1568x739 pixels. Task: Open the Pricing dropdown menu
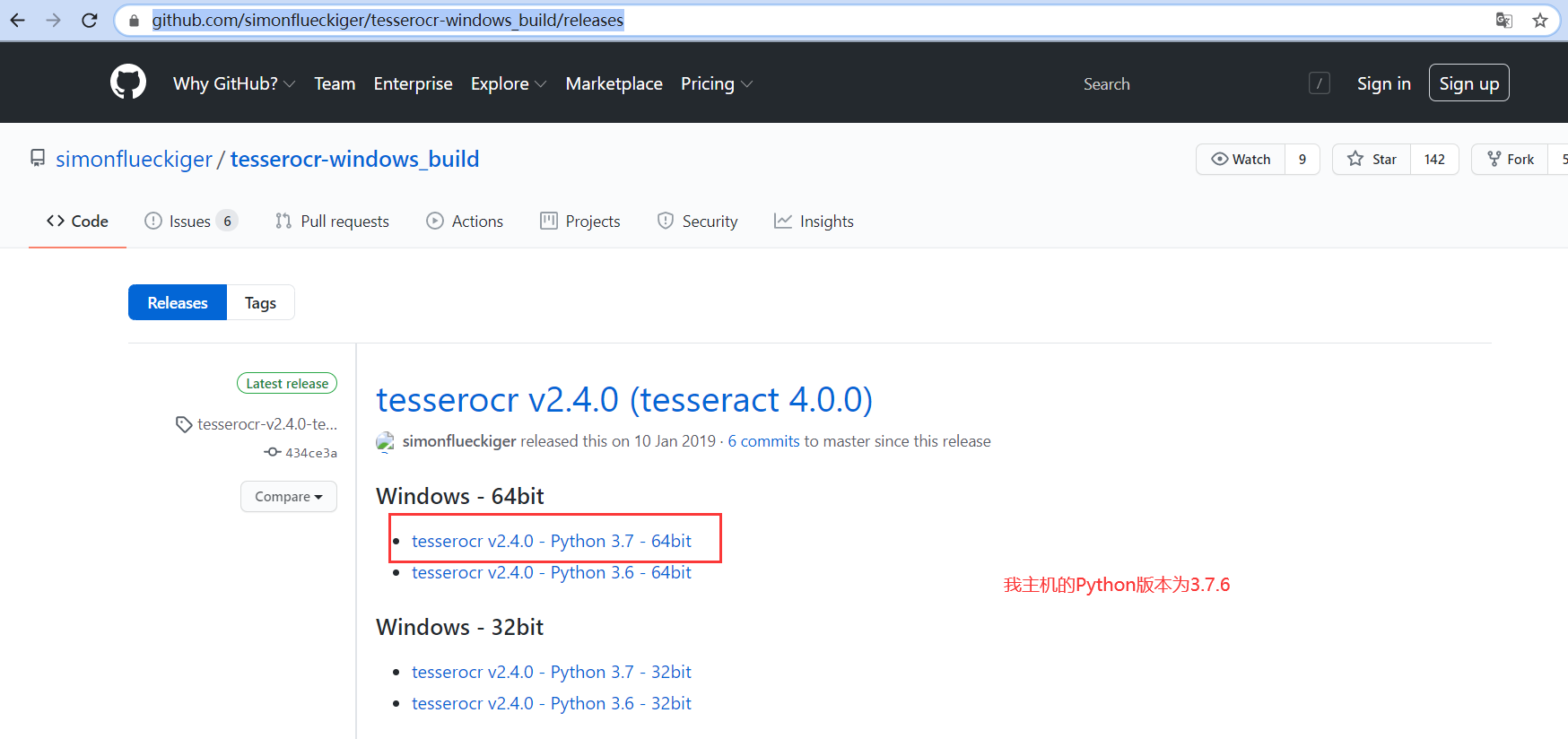pos(717,83)
